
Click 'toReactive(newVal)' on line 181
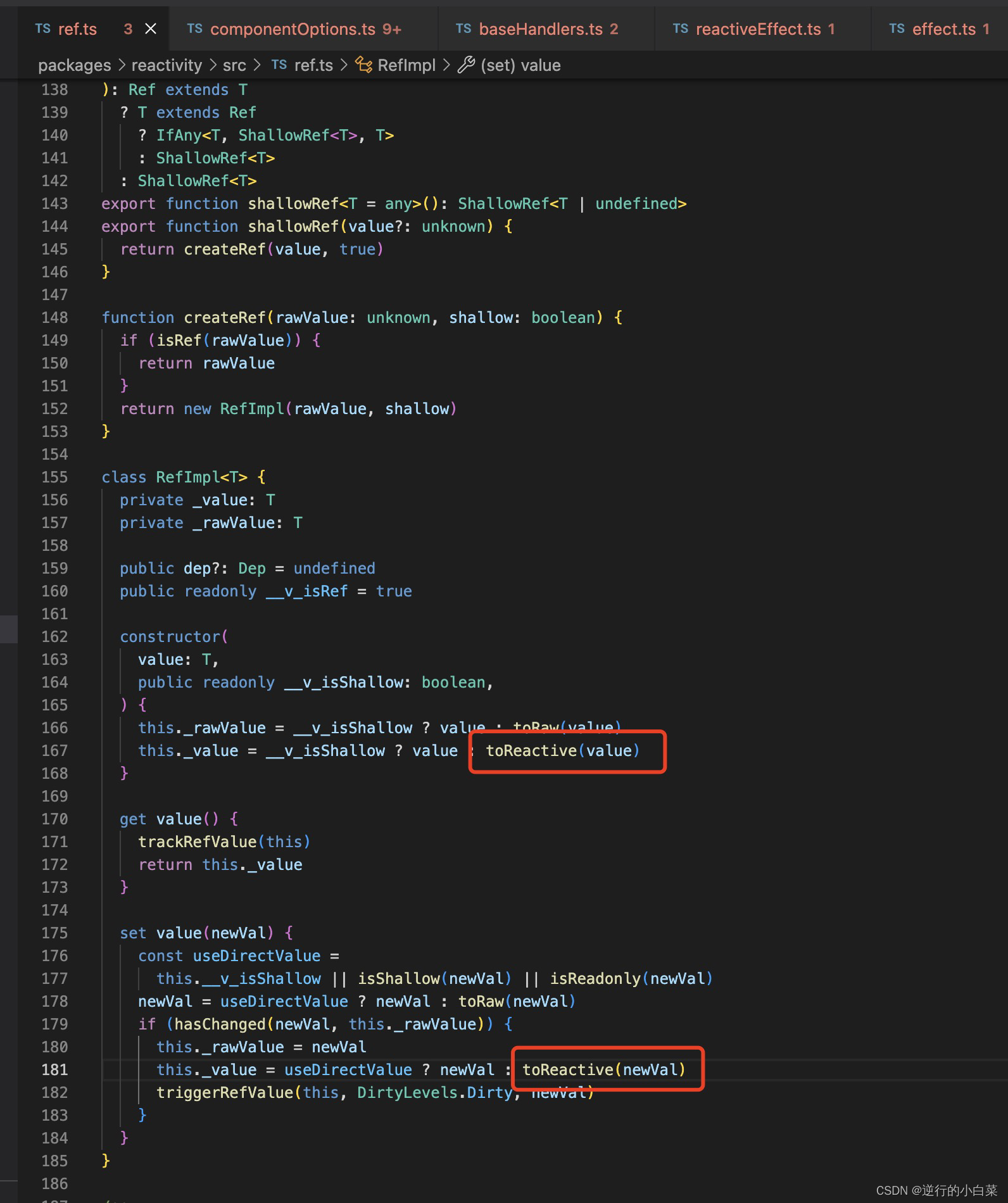click(604, 1069)
